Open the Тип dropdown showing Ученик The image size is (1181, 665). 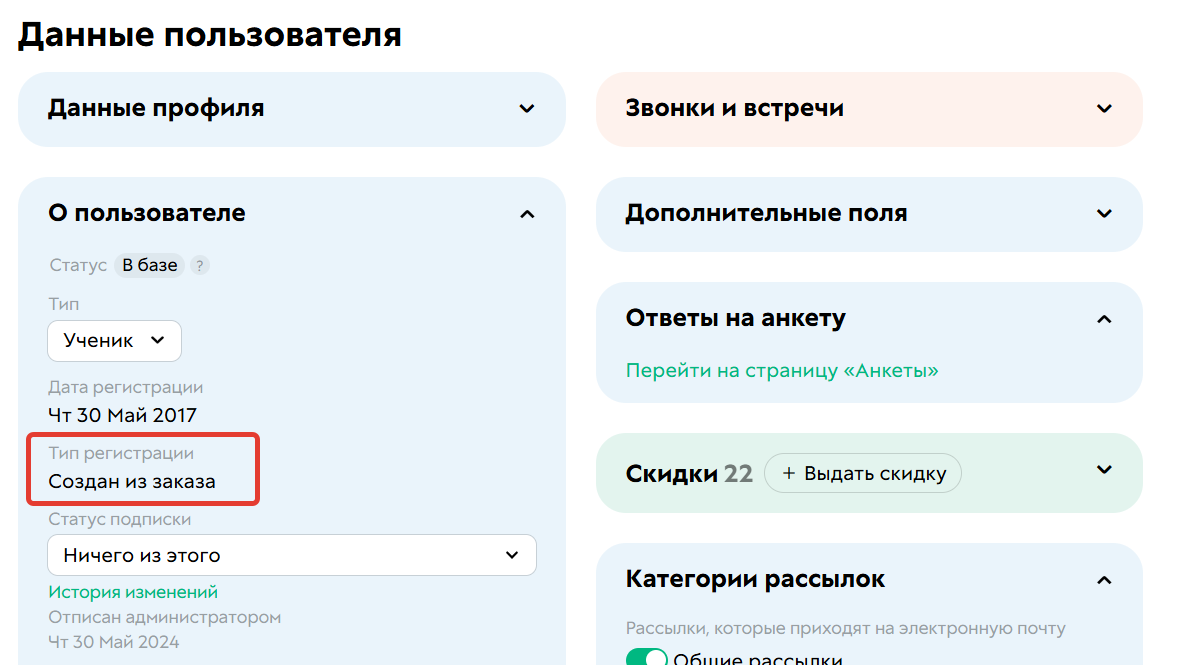(114, 340)
